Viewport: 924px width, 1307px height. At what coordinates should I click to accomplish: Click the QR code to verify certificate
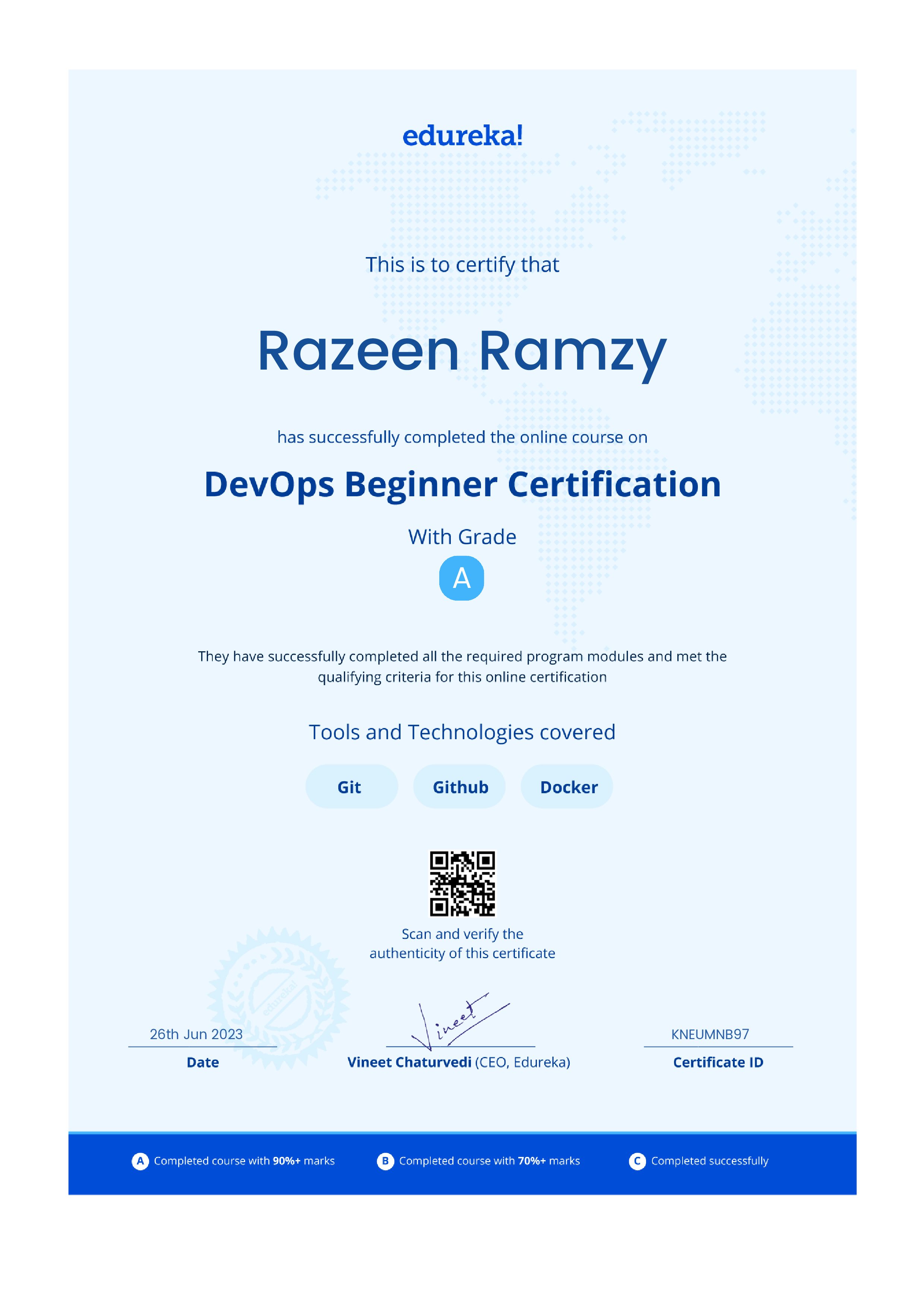462,883
